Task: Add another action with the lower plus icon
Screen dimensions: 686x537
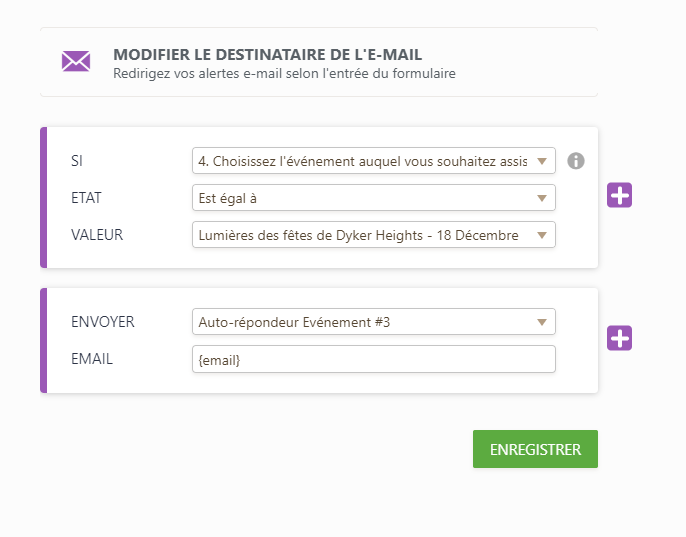Action: 619,338
